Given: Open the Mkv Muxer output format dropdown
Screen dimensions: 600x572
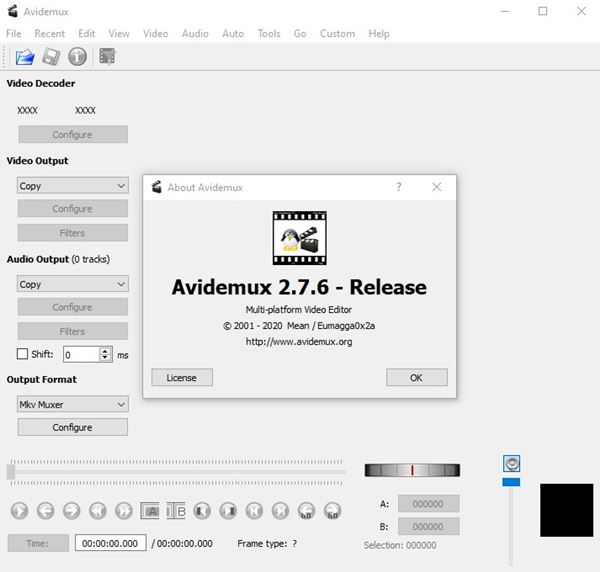Looking at the screenshot, I should pyautogui.click(x=73, y=404).
